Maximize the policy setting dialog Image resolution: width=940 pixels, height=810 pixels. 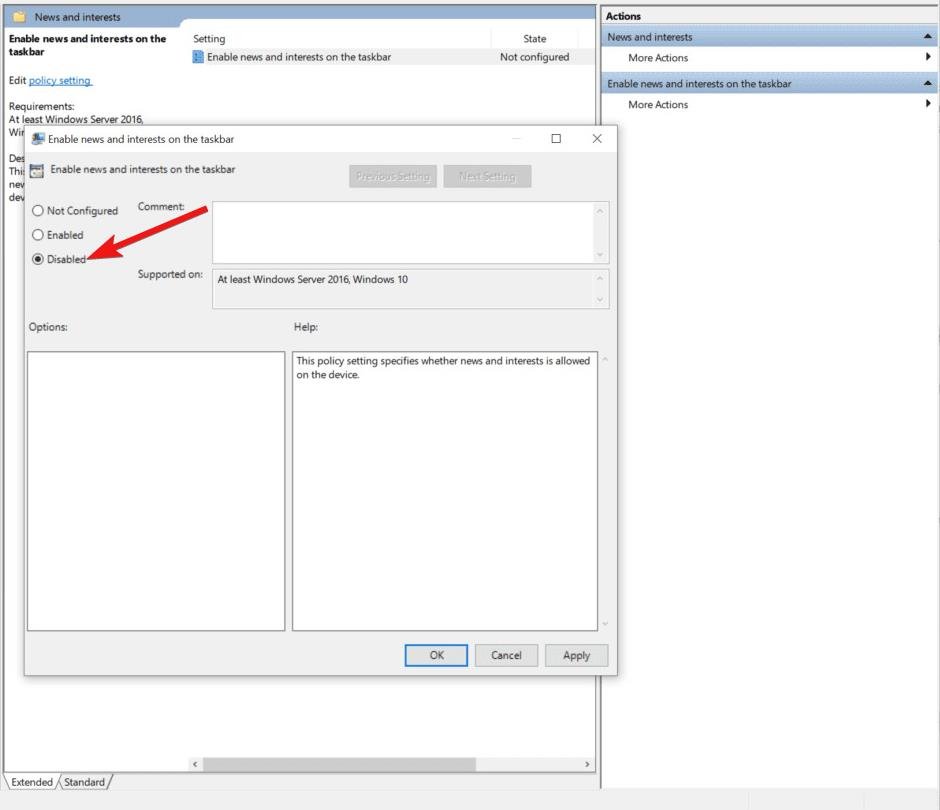tap(556, 138)
